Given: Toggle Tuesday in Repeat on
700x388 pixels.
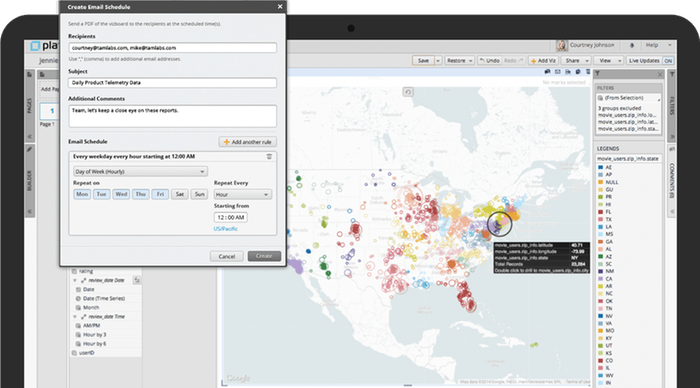Looking at the screenshot, I should pyautogui.click(x=101, y=194).
